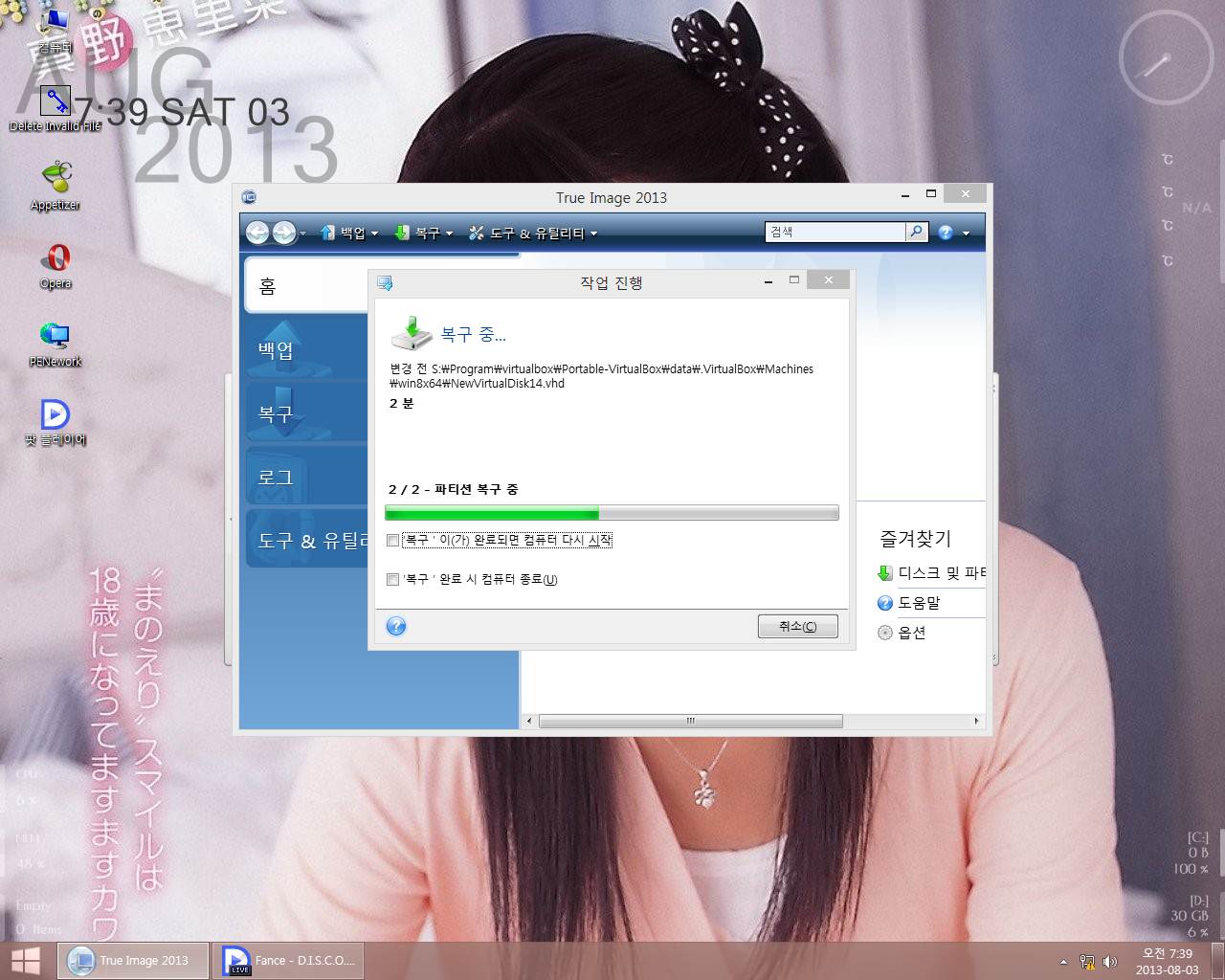This screenshot has height=980, width=1225.
Task: Click the recovery drive icon in dialog
Action: point(412,333)
